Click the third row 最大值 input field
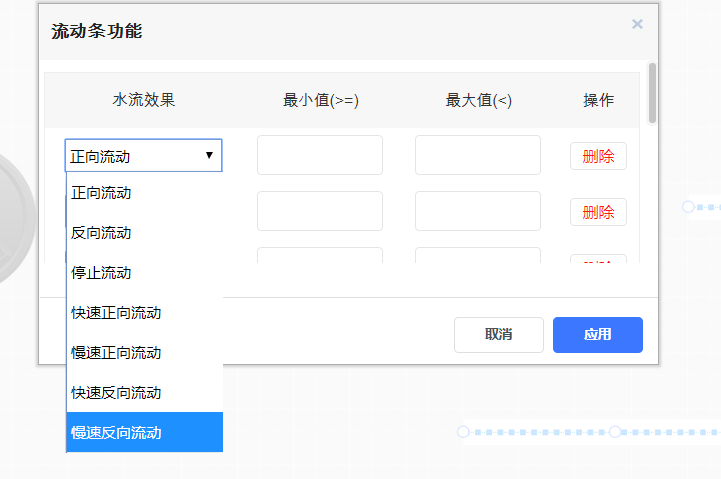The height and width of the screenshot is (479, 721). 478,256
